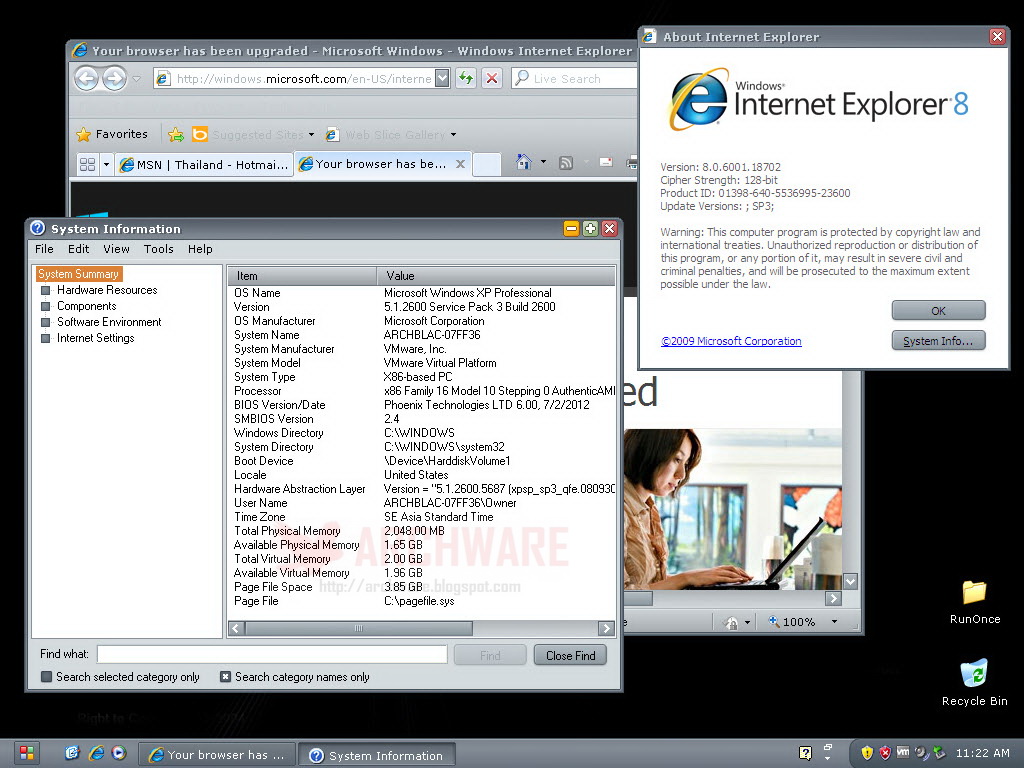Expand Components tree node

tap(45, 306)
